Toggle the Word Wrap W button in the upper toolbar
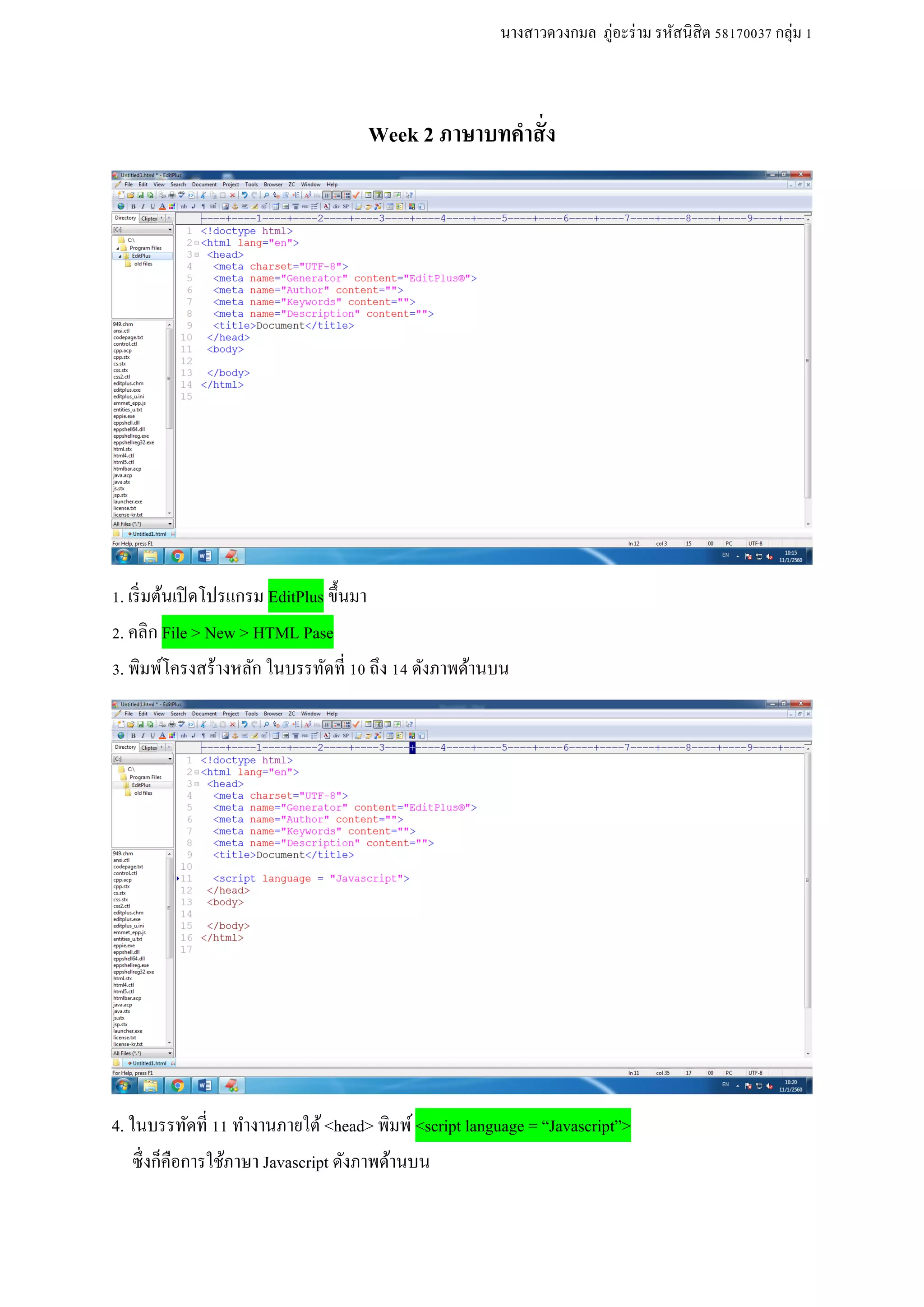Image resolution: width=924 pixels, height=1307 pixels. [x=327, y=195]
